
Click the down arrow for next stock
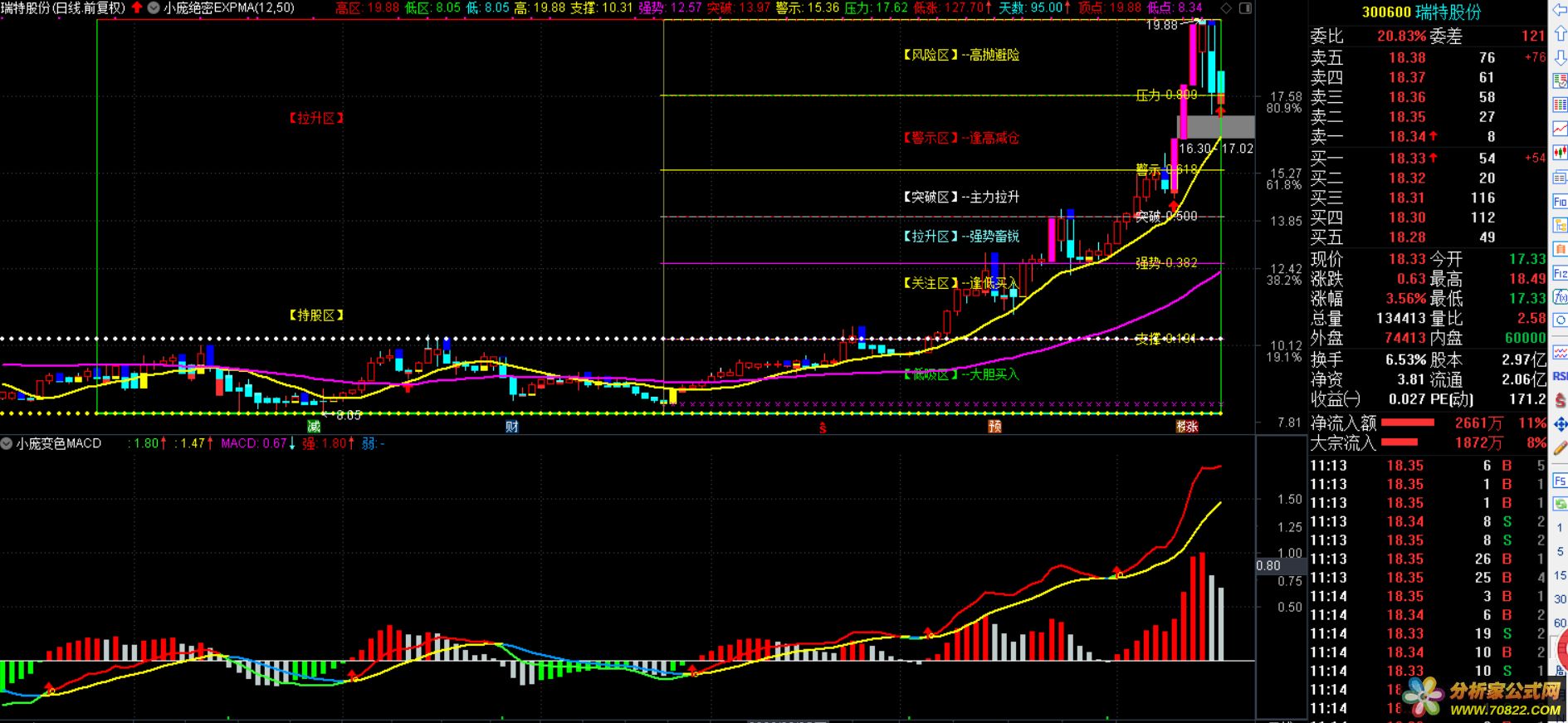1560,58
